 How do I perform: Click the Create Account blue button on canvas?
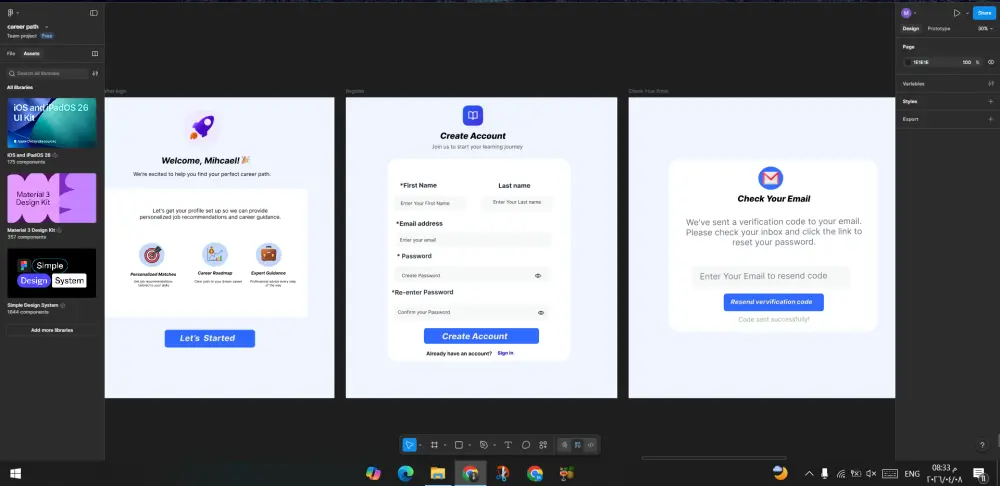[x=482, y=336]
